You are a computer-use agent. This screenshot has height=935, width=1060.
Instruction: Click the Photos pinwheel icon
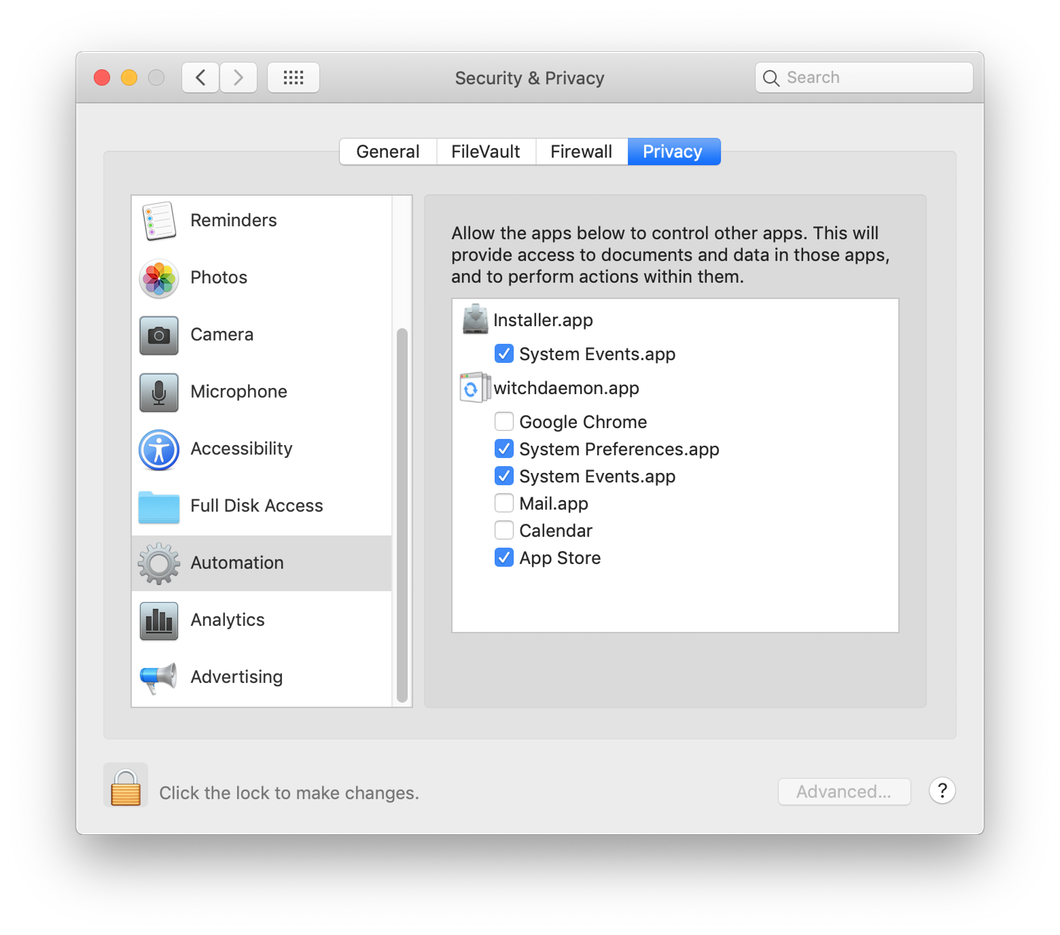pyautogui.click(x=159, y=278)
